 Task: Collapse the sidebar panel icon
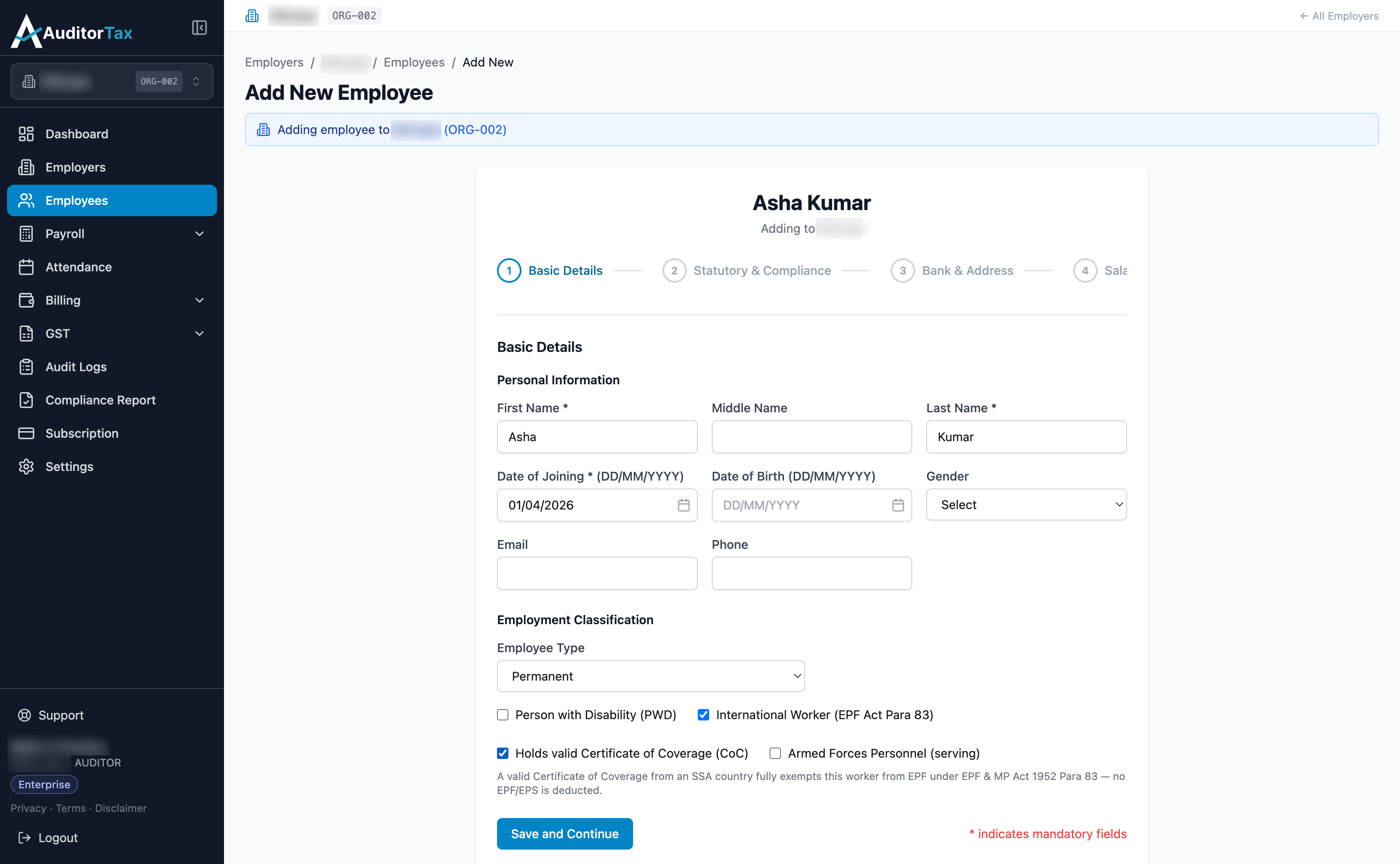coord(199,28)
